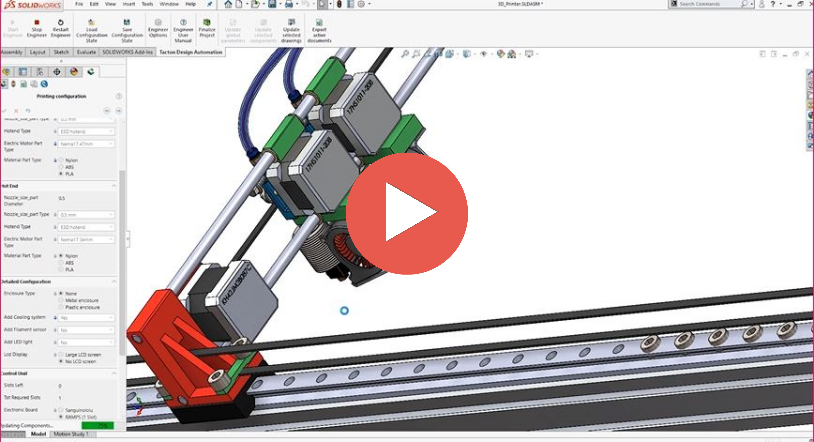Click the Stop Engineer icon

37,22
